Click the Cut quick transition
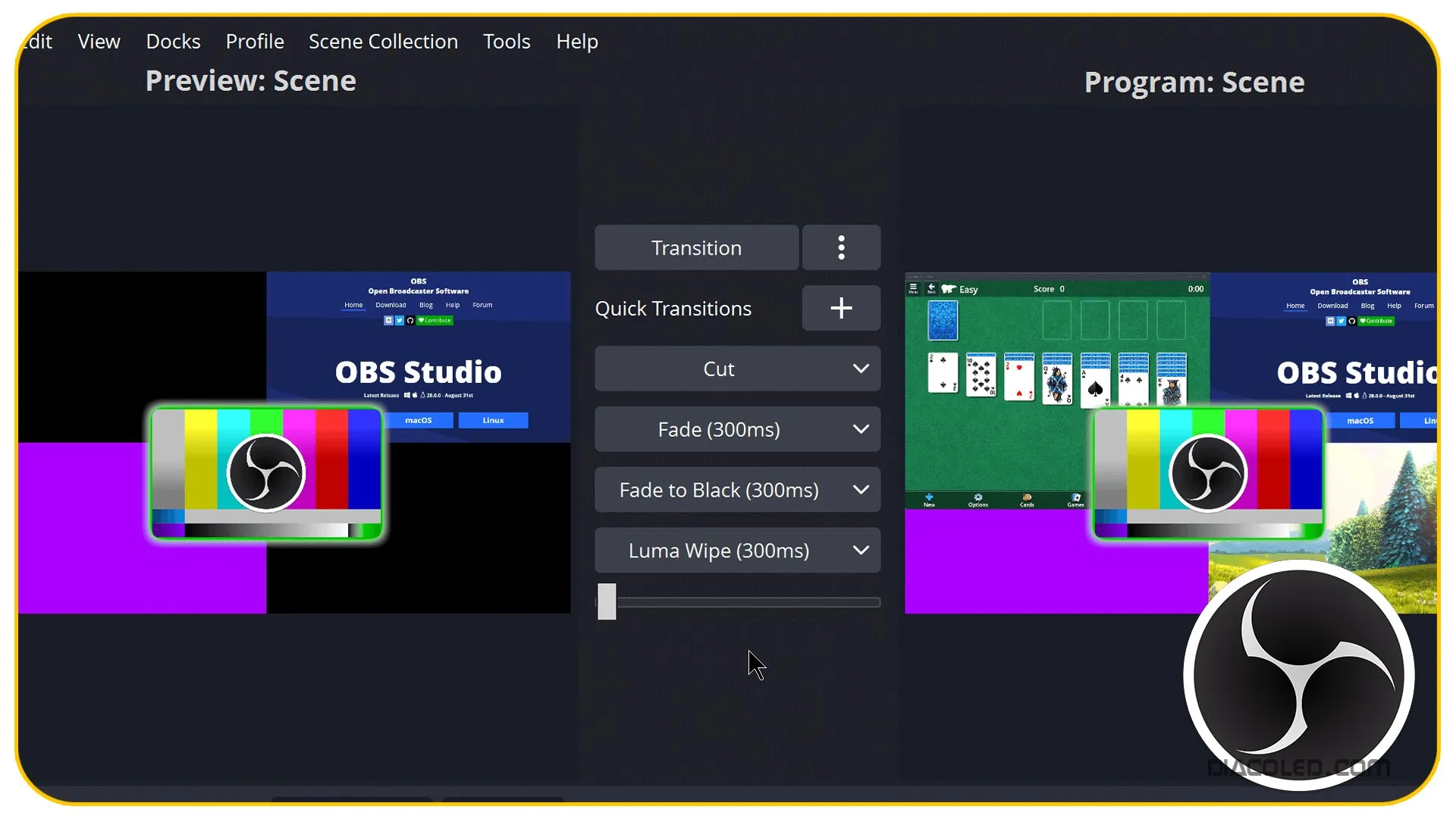 click(719, 369)
